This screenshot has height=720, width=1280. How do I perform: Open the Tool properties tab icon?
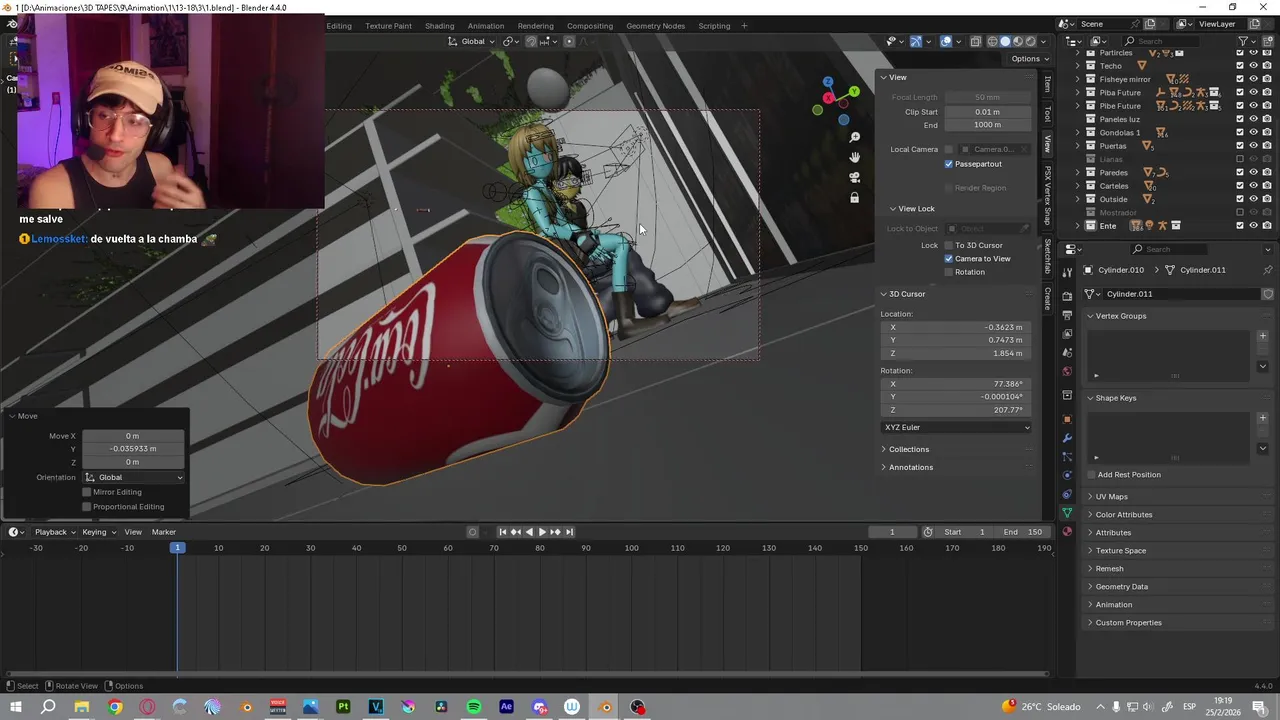pos(1067,272)
